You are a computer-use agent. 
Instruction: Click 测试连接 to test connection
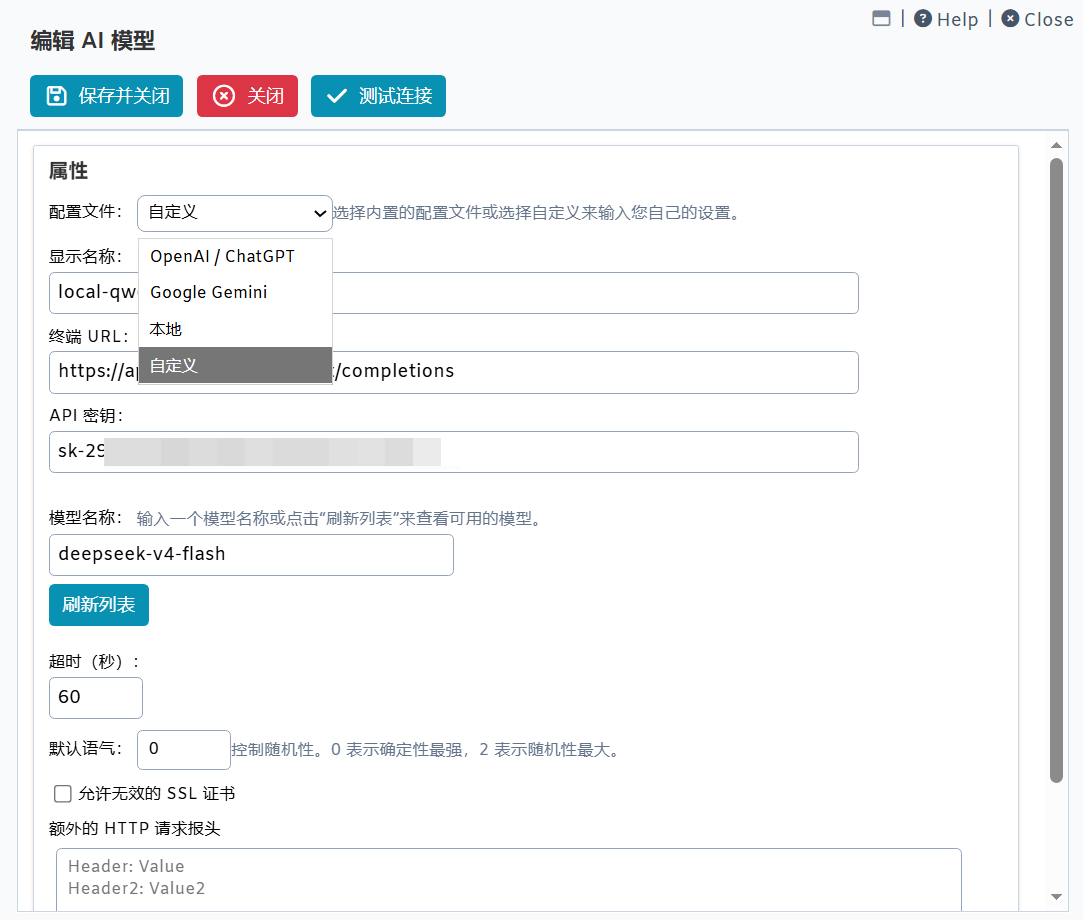378,96
